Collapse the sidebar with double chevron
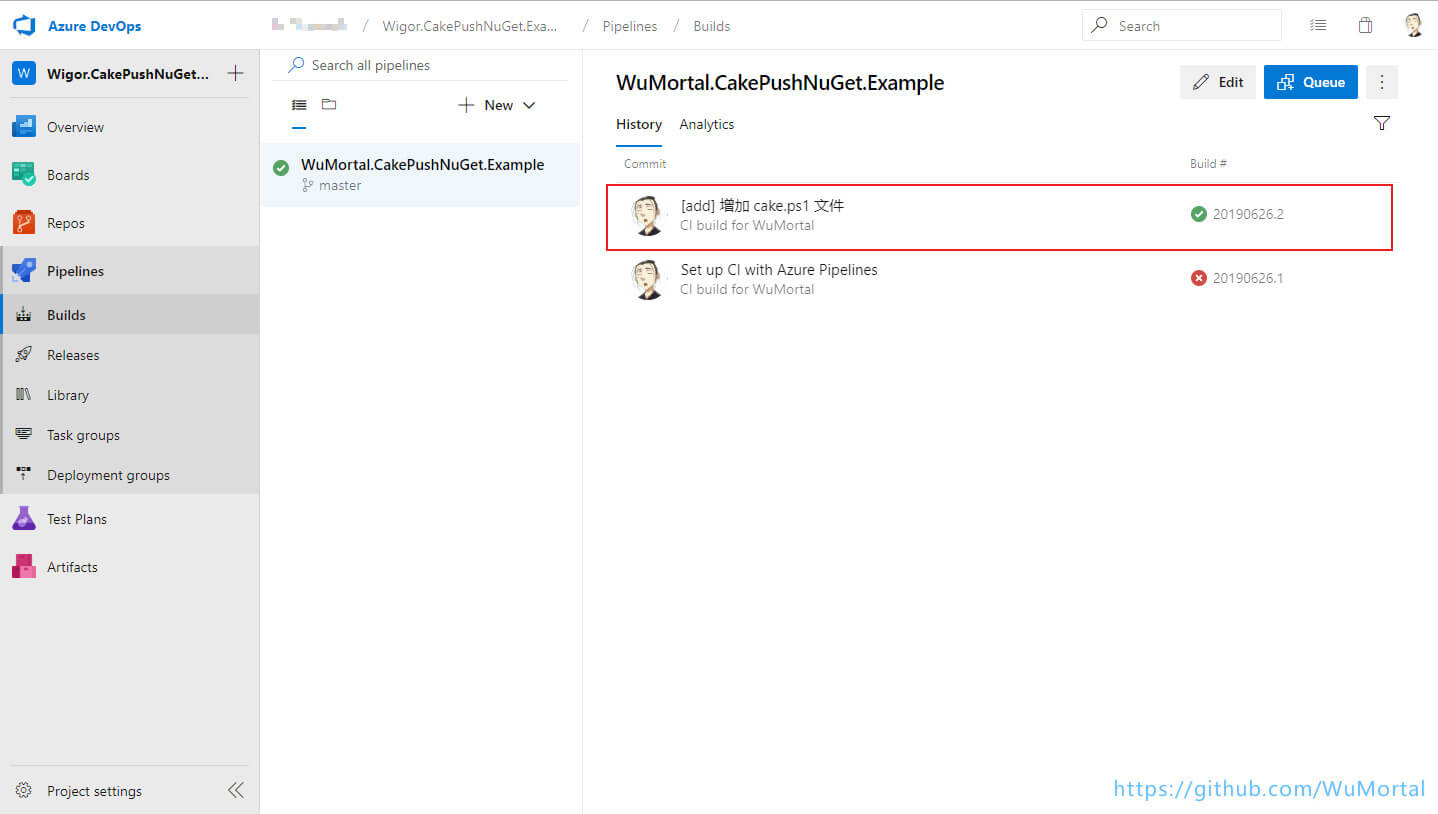 tap(236, 790)
